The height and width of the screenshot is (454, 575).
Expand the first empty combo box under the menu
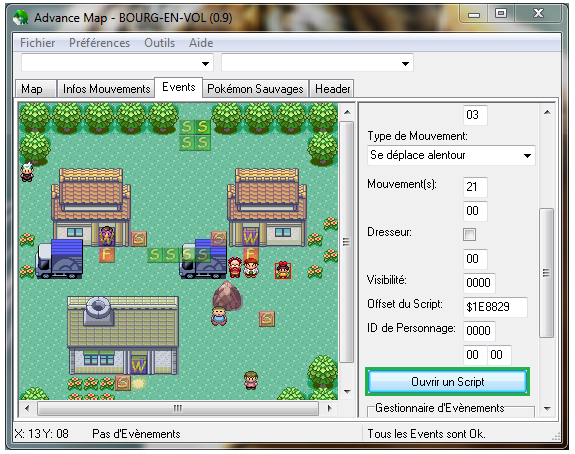(x=117, y=63)
